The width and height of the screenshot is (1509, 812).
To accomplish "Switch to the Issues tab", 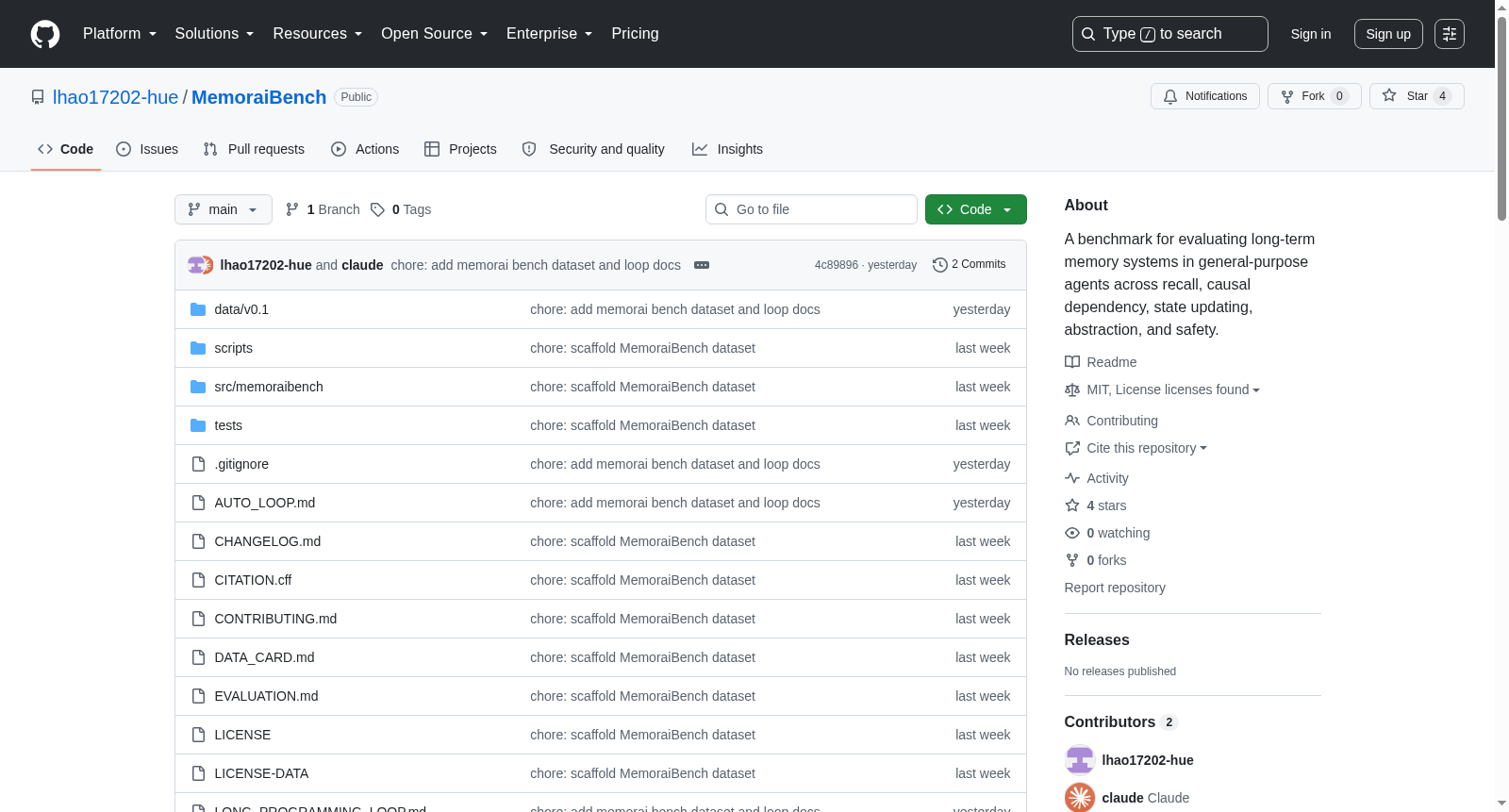I will [147, 149].
